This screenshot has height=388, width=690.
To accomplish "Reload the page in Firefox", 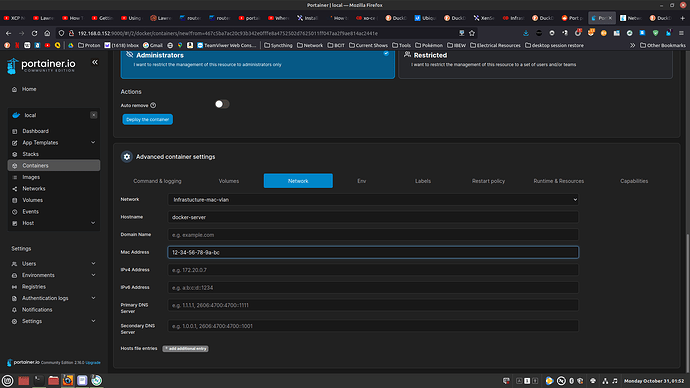I will (34, 33).
